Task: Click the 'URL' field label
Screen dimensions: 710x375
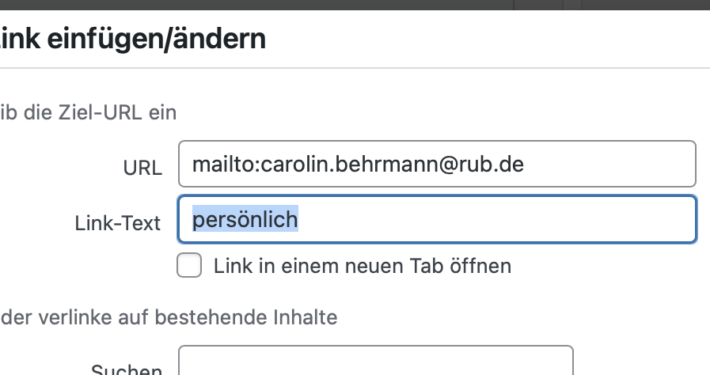Action: coord(142,168)
